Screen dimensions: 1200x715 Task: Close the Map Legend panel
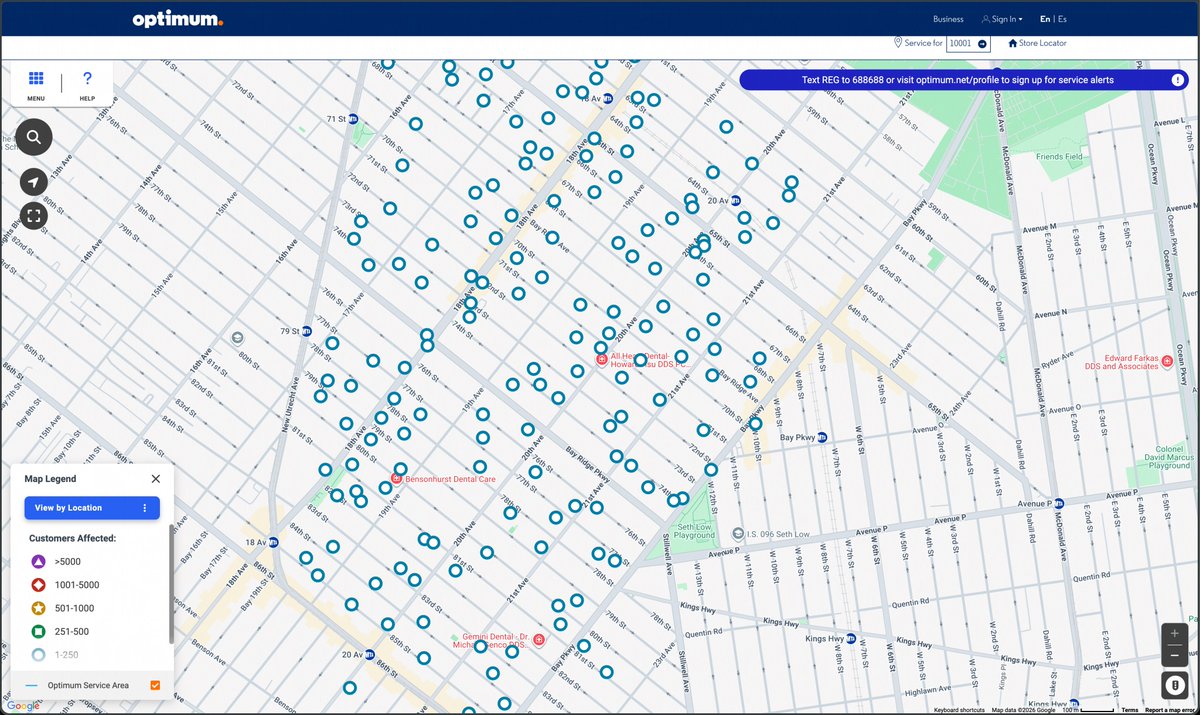(x=155, y=479)
